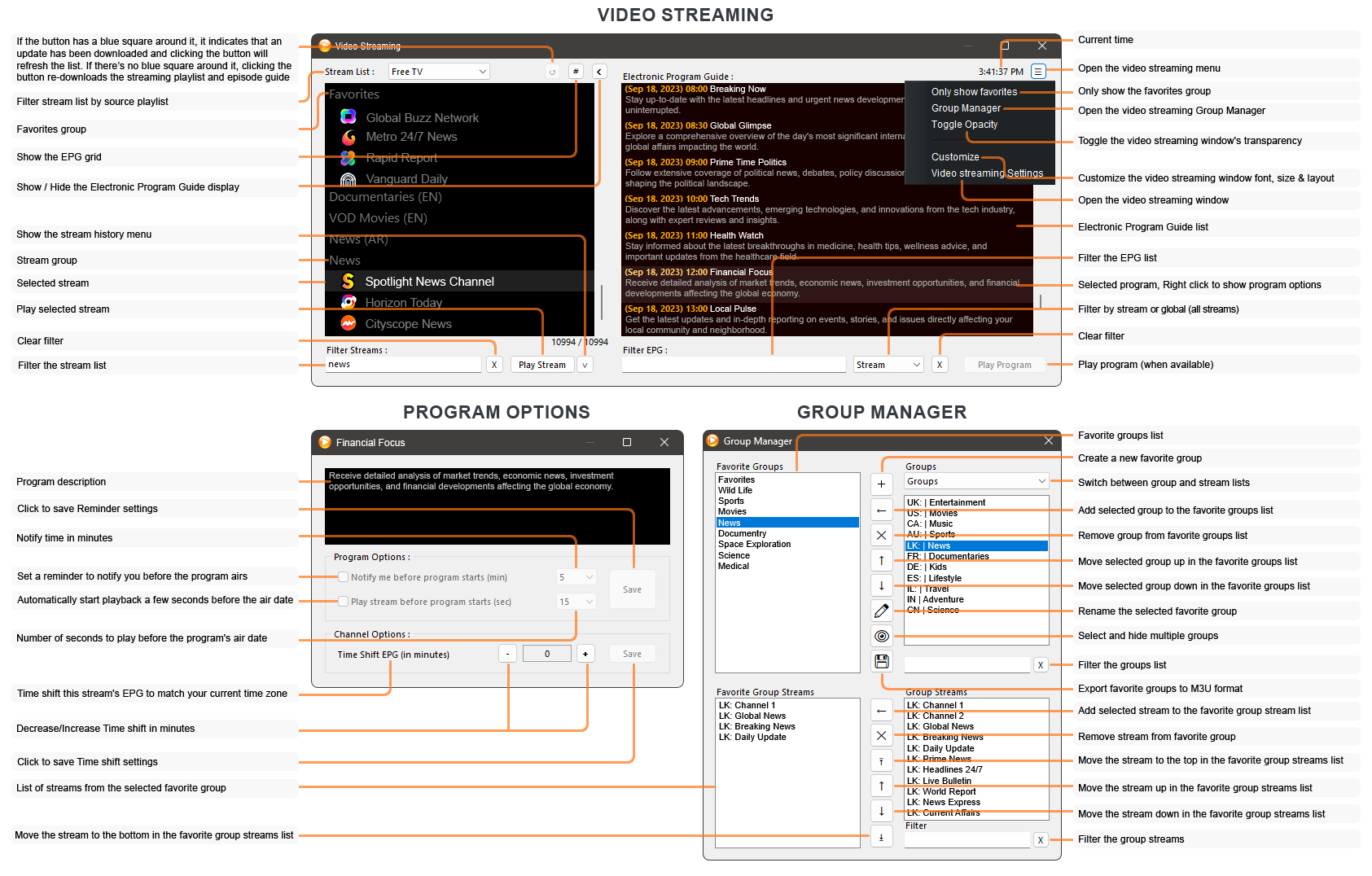This screenshot has height=876, width=1372.
Task: Enable Play stream before program starts checkbox
Action: 344,602
